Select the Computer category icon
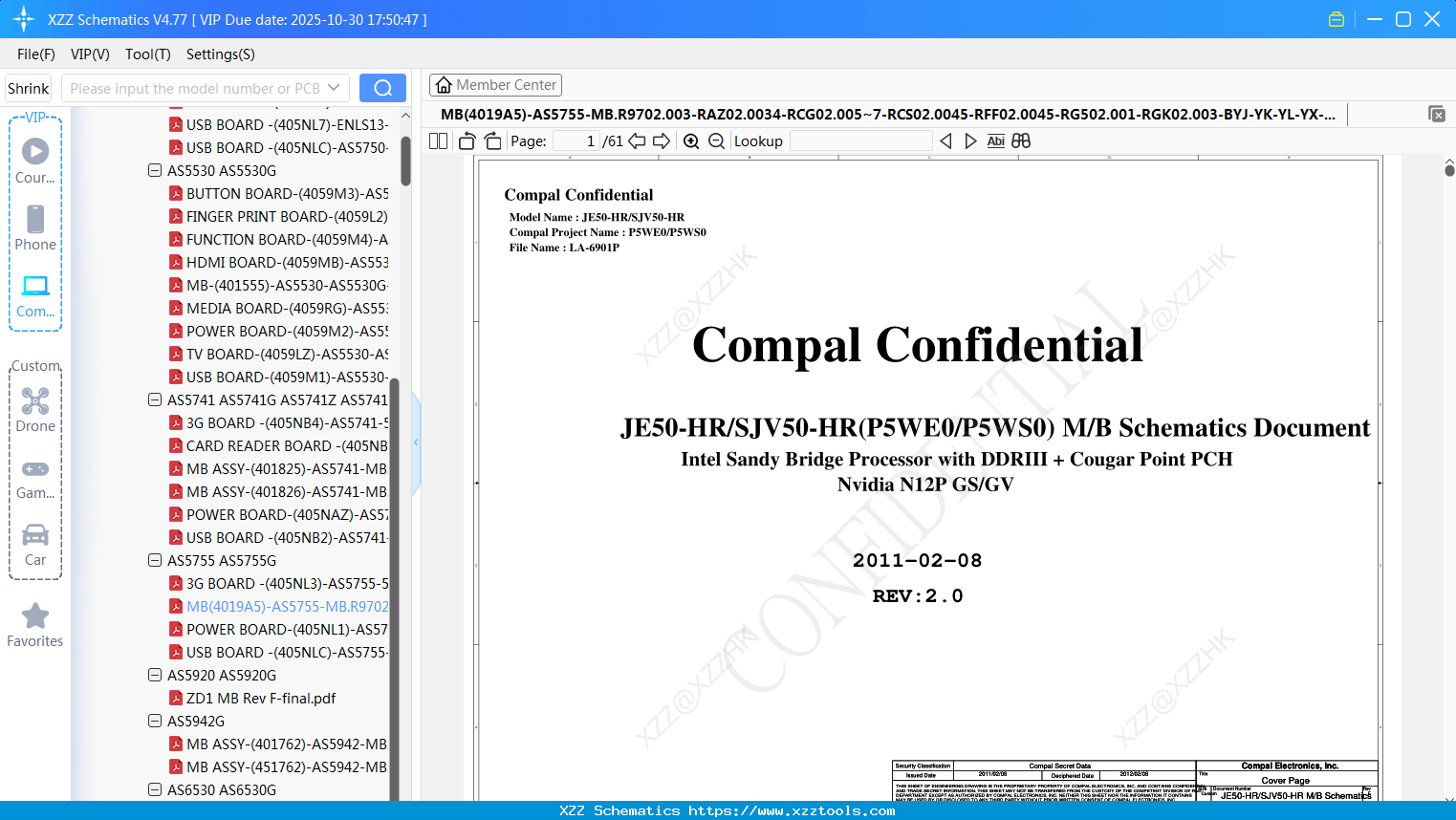Image resolution: width=1456 pixels, height=820 pixels. click(35, 295)
